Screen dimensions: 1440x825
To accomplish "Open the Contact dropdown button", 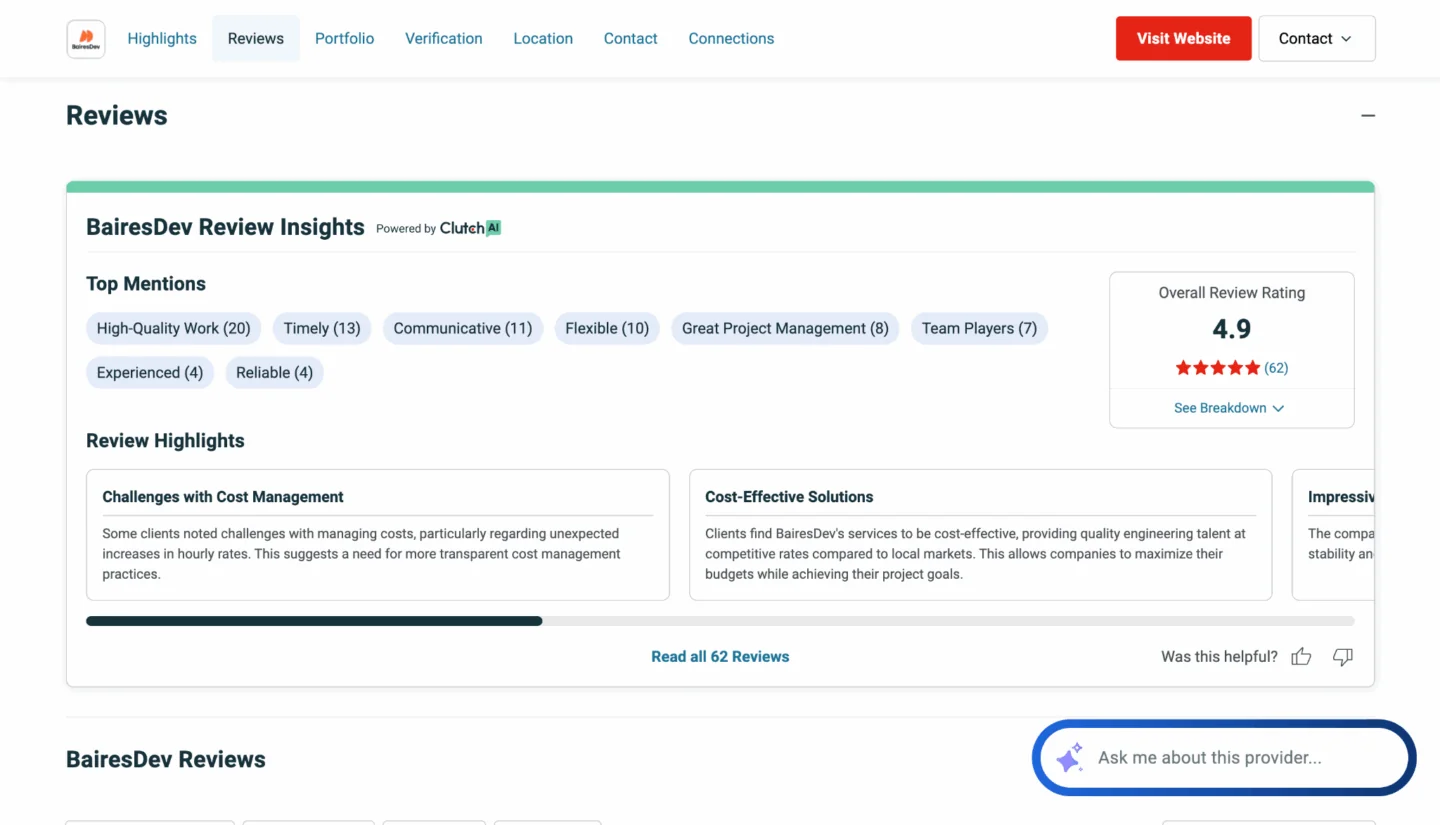I will click(1316, 38).
